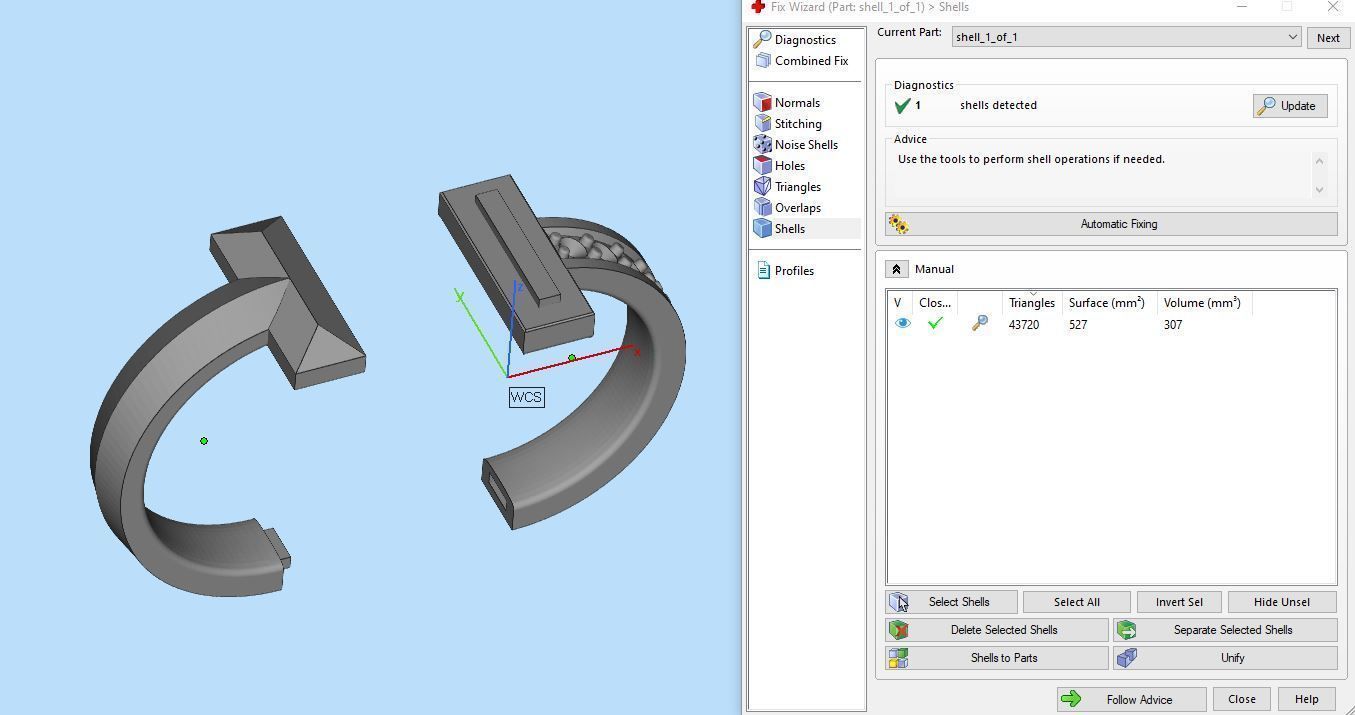Open the Triangles fix page
Screen dimensions: 1355x715
[x=797, y=187]
